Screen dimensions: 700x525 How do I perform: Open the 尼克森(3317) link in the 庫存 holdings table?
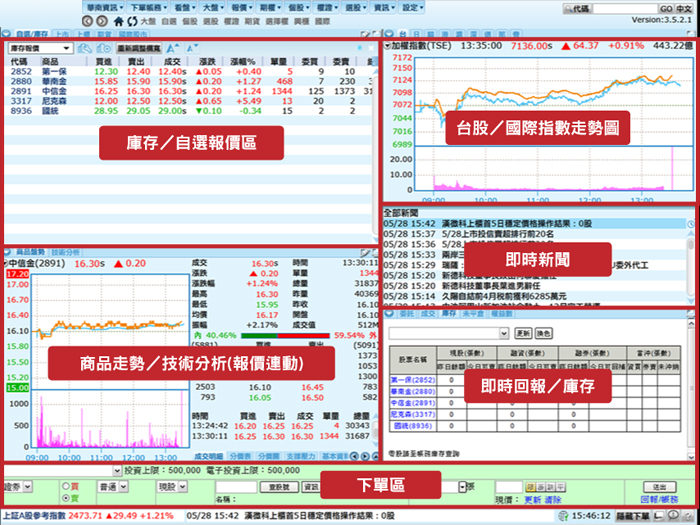412,414
